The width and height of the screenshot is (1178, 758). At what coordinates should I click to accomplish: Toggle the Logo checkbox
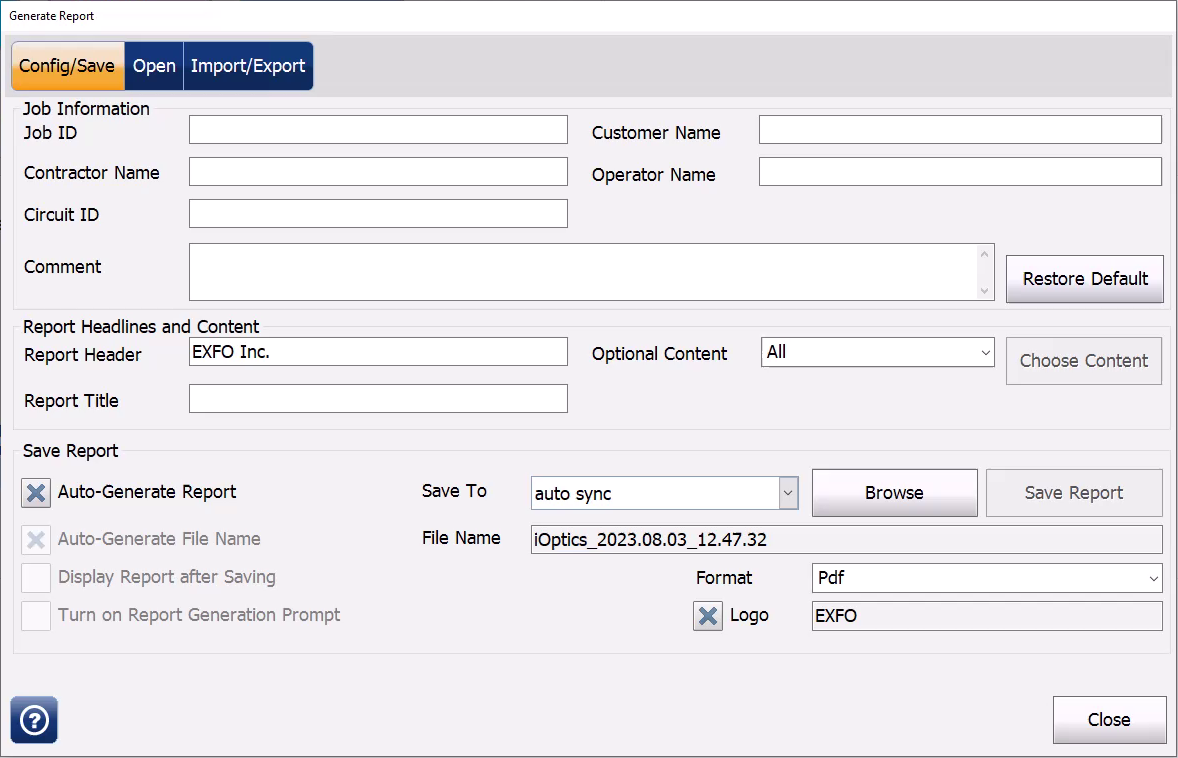708,616
